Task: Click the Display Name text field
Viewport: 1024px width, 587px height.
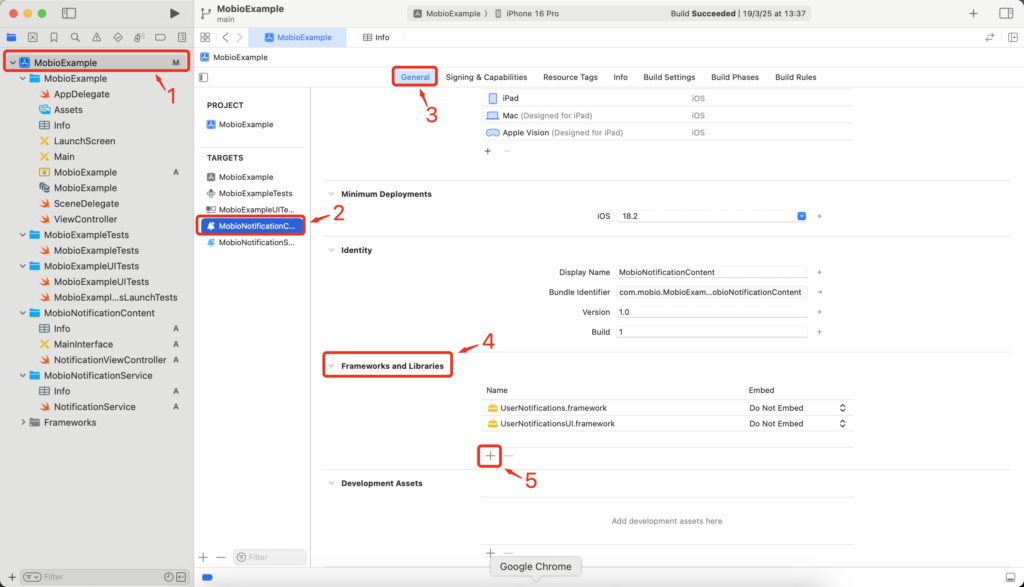Action: (x=711, y=272)
